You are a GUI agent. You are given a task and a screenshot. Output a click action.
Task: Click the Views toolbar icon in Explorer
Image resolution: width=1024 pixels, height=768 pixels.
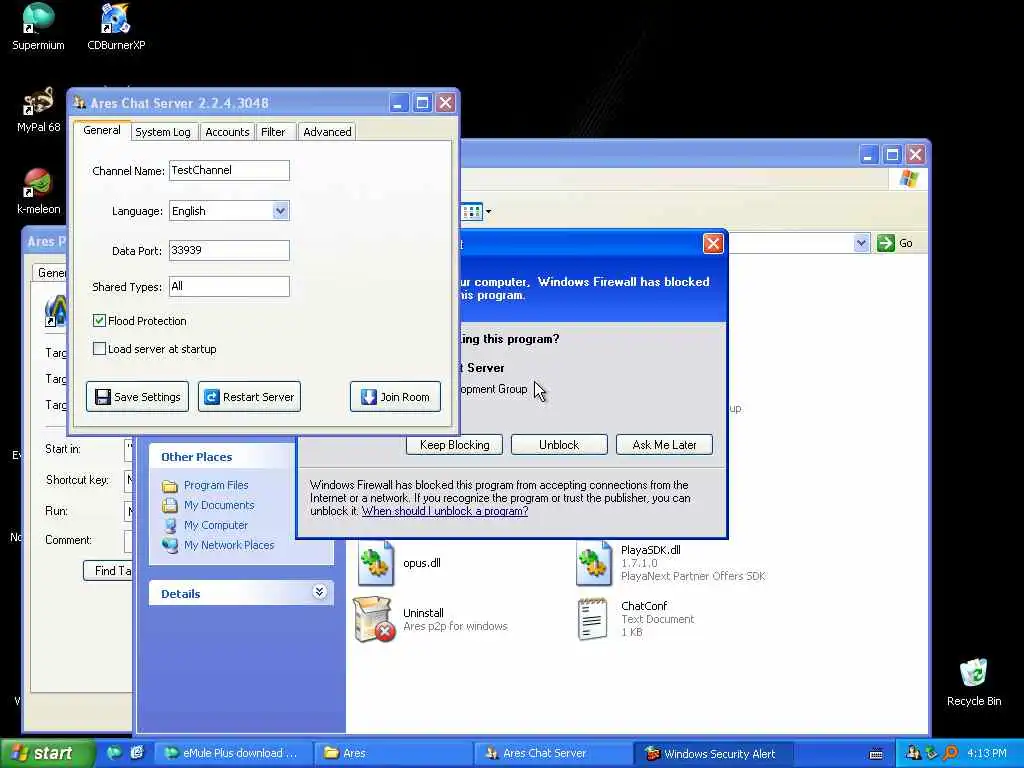click(x=472, y=211)
